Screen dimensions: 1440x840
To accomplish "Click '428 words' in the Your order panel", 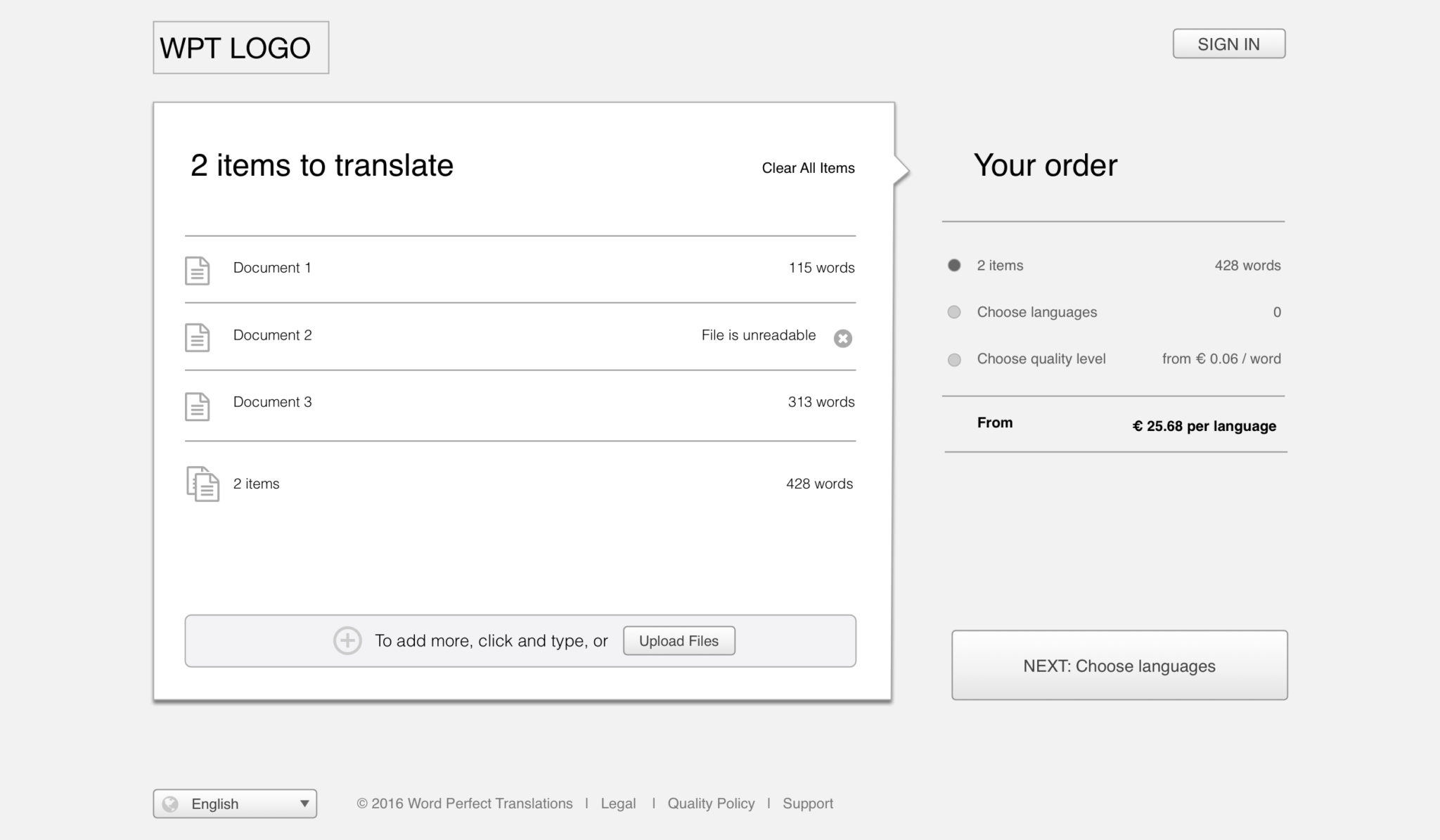I will 1248,266.
